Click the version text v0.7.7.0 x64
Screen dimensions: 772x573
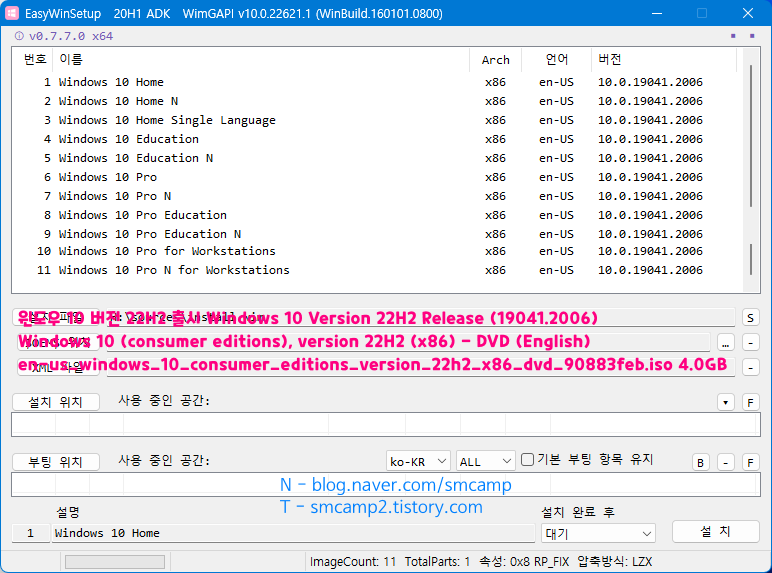click(x=71, y=36)
